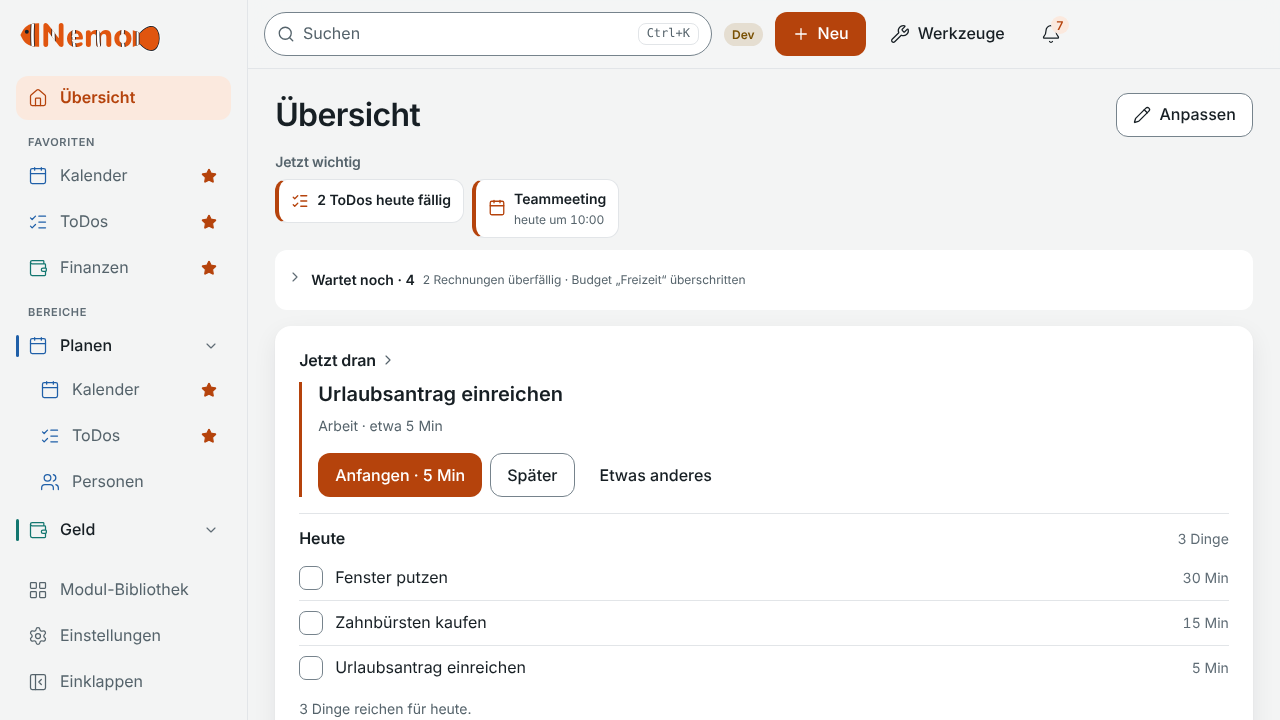This screenshot has width=1280, height=720.
Task: Tick the Urlaubsantrag einreichen checkbox in Heute list
Action: 311,668
